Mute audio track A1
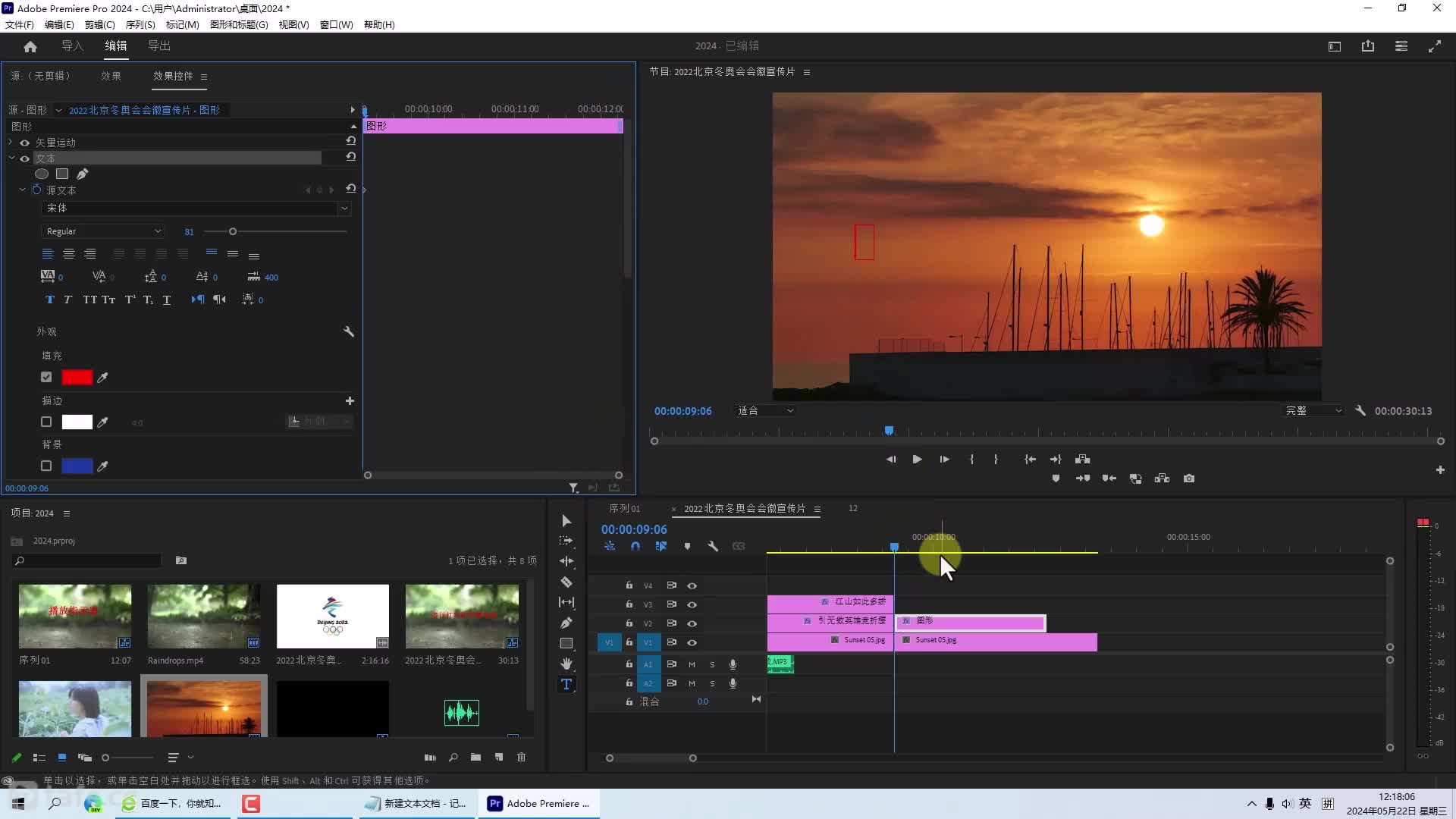Viewport: 1456px width, 819px height. pyautogui.click(x=692, y=664)
